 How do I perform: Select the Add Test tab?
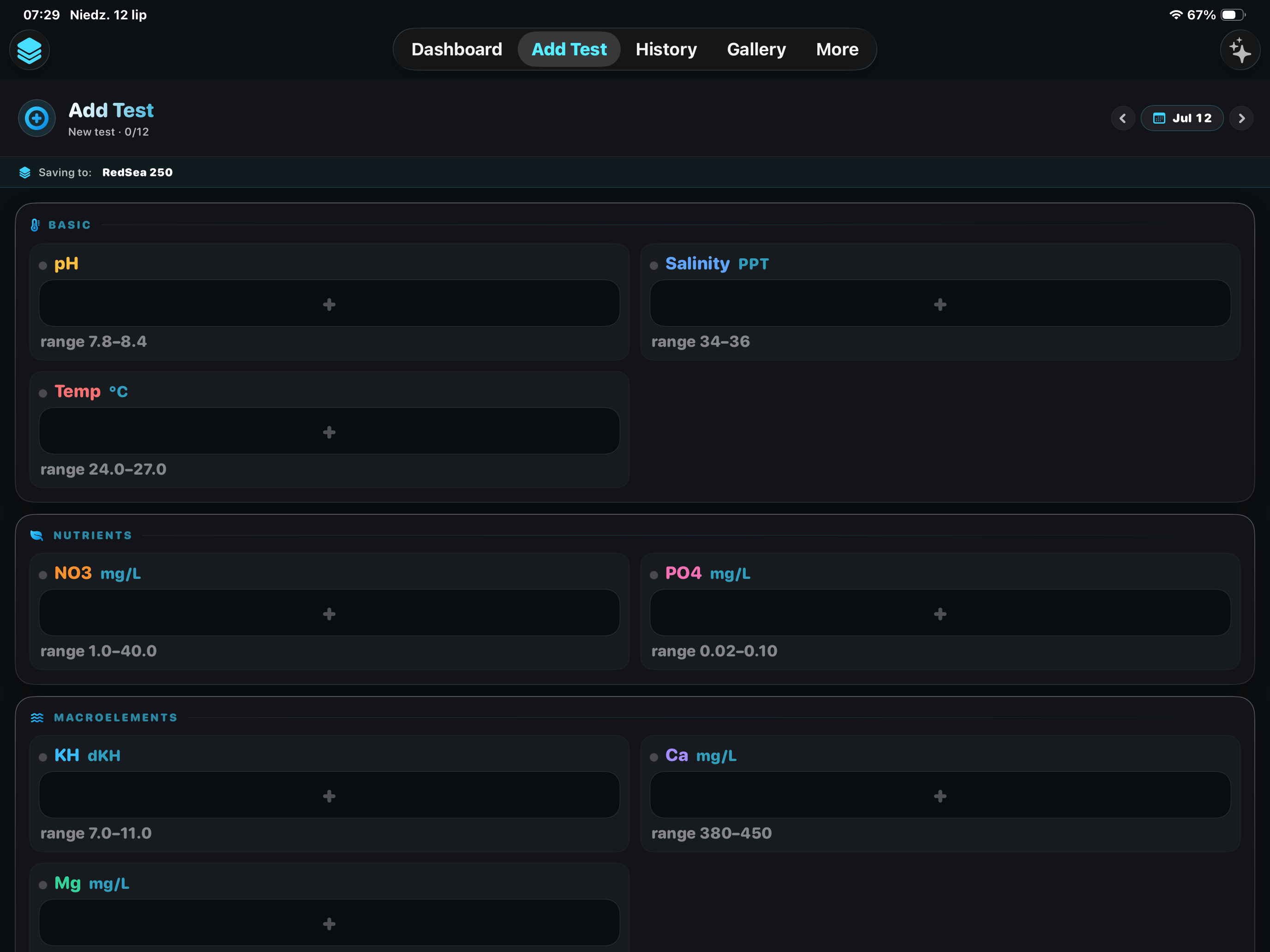569,49
